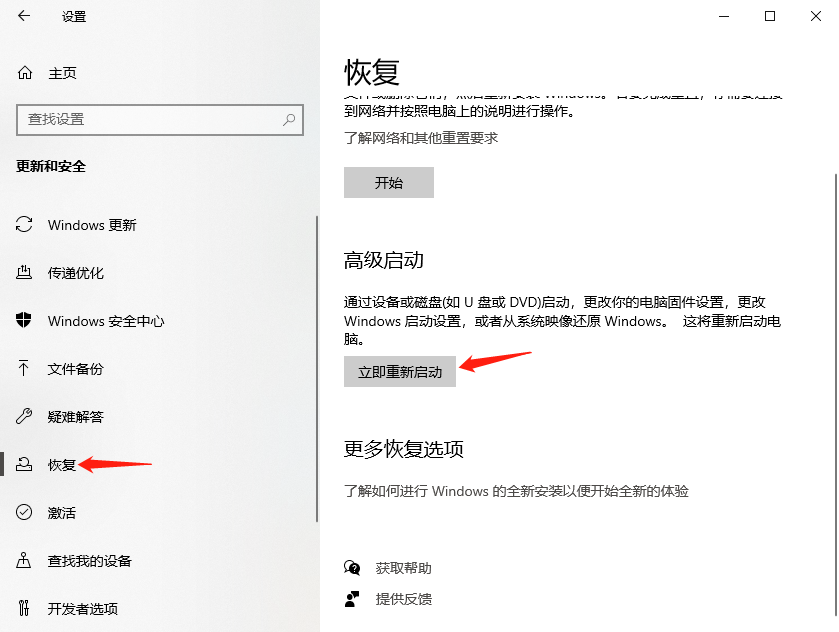Open 获取帮助 via its question mark icon
This screenshot has width=839, height=632.
352,567
